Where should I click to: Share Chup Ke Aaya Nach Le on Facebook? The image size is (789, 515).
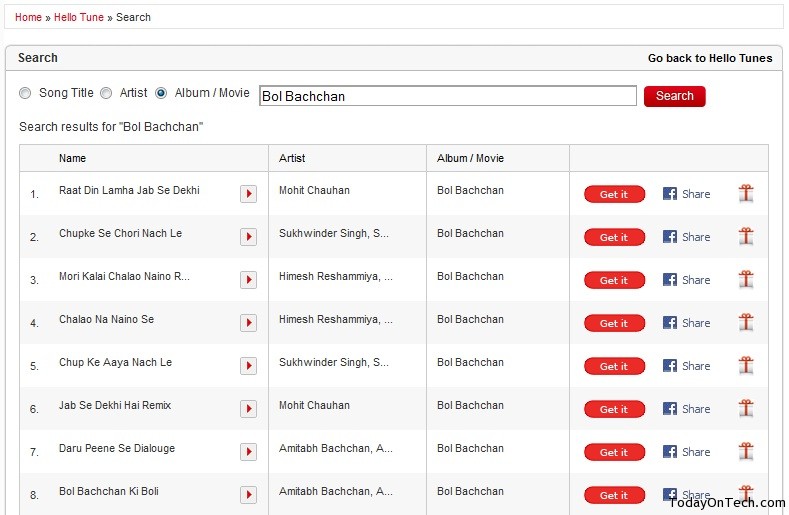[x=686, y=366]
